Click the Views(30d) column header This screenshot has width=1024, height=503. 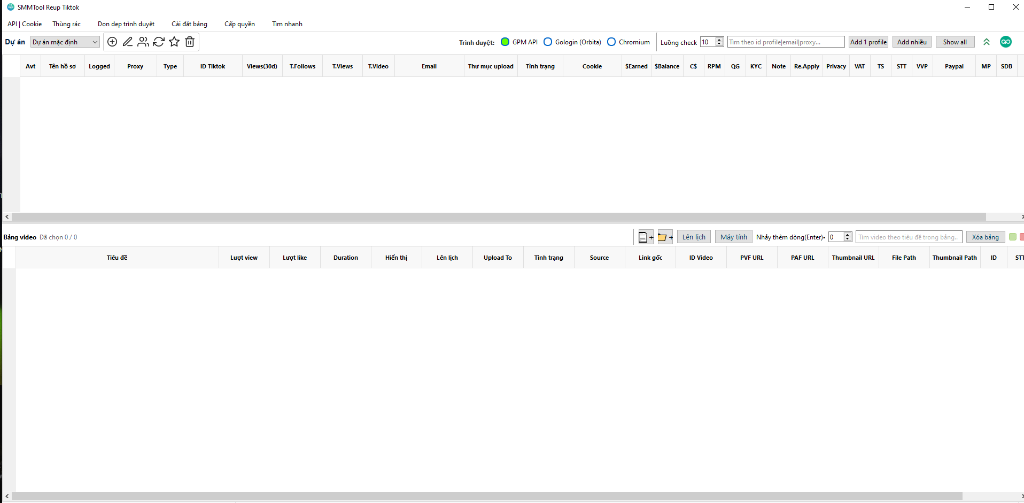262,66
